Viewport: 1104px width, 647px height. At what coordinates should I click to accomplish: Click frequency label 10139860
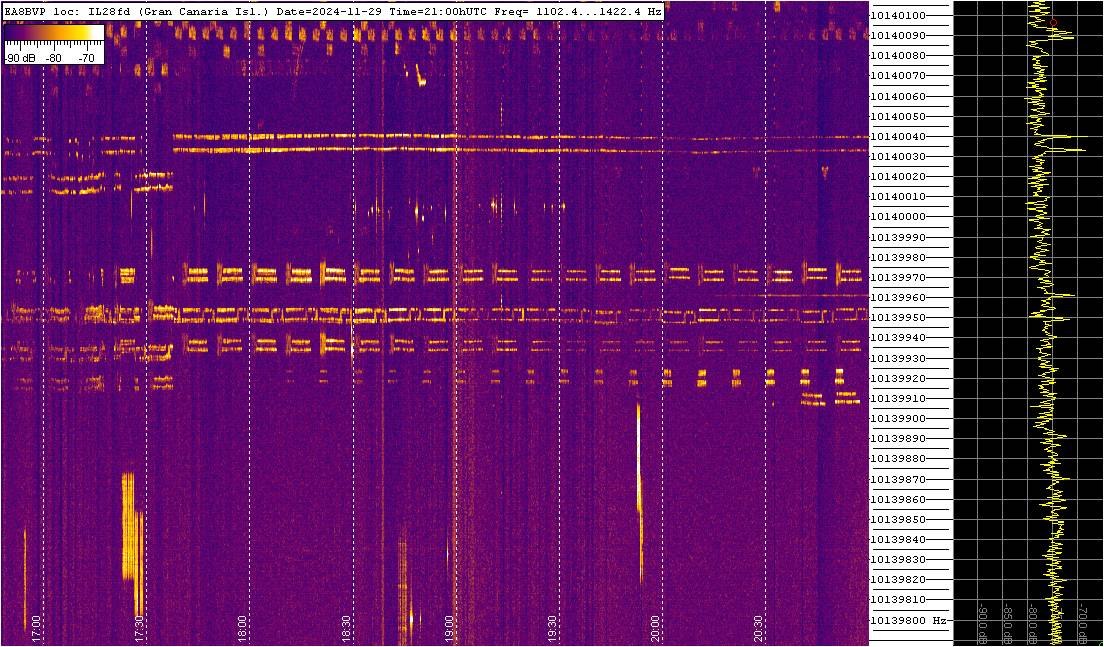click(x=898, y=499)
